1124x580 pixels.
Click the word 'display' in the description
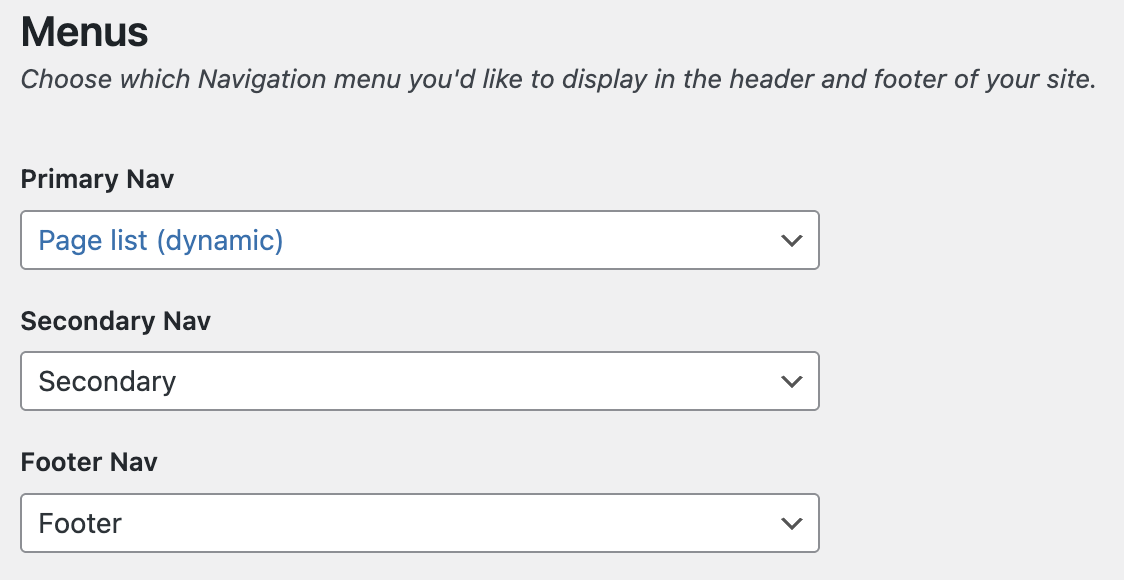point(601,80)
